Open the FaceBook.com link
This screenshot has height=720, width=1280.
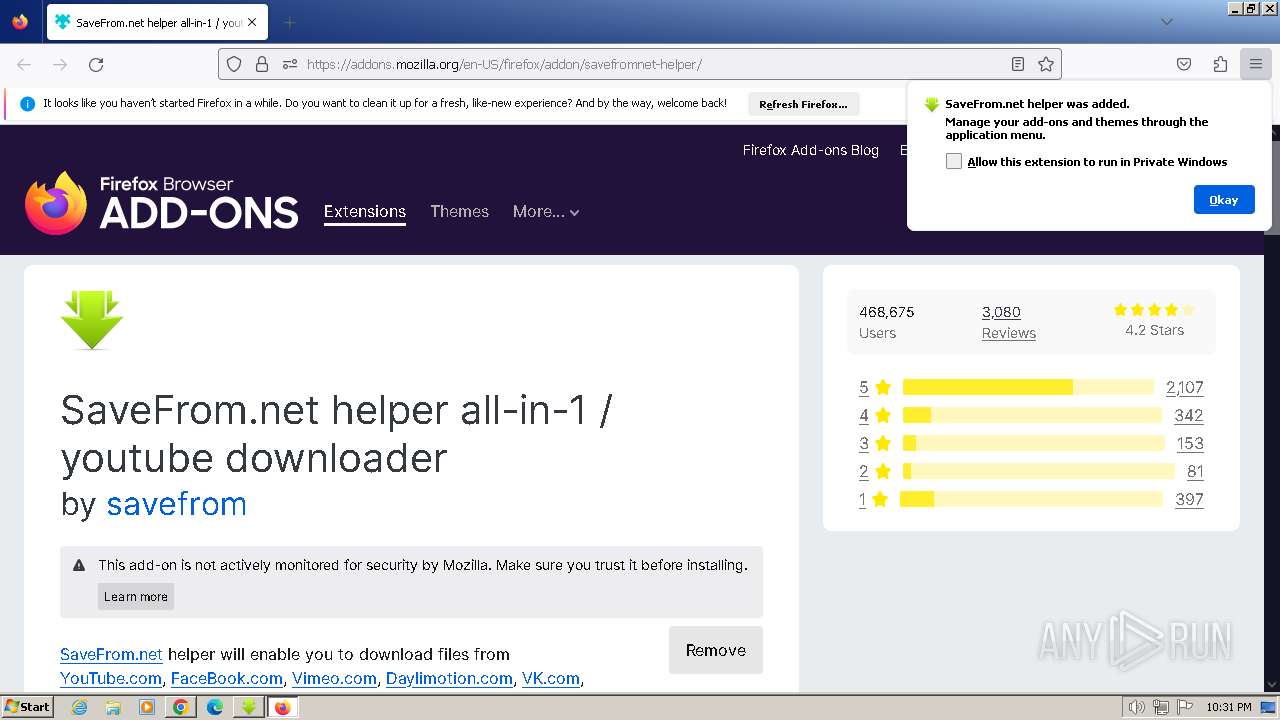click(227, 678)
